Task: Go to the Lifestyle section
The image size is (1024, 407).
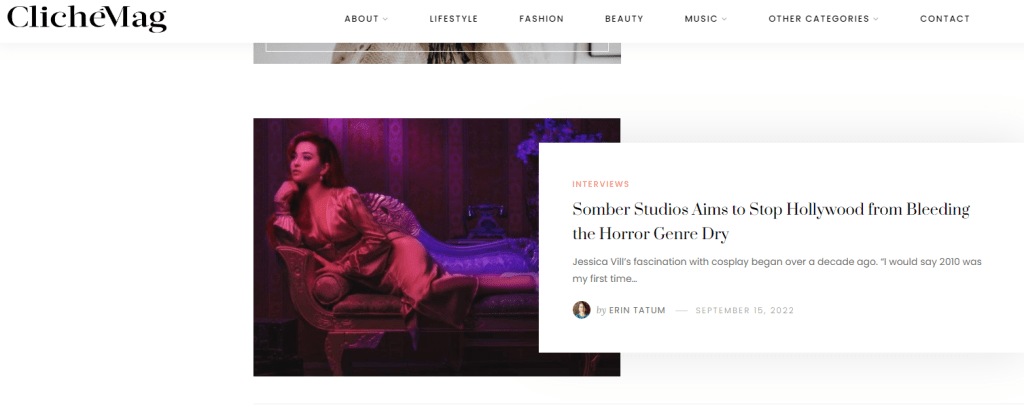Action: (453, 19)
